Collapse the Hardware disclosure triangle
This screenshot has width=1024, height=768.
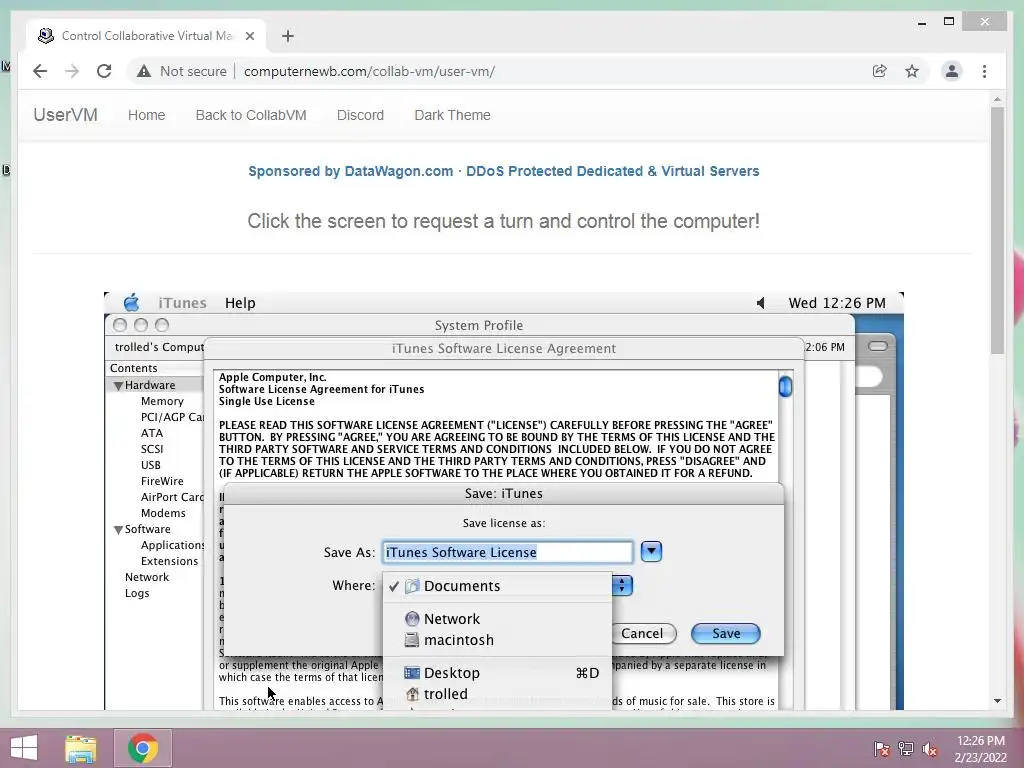click(x=118, y=386)
